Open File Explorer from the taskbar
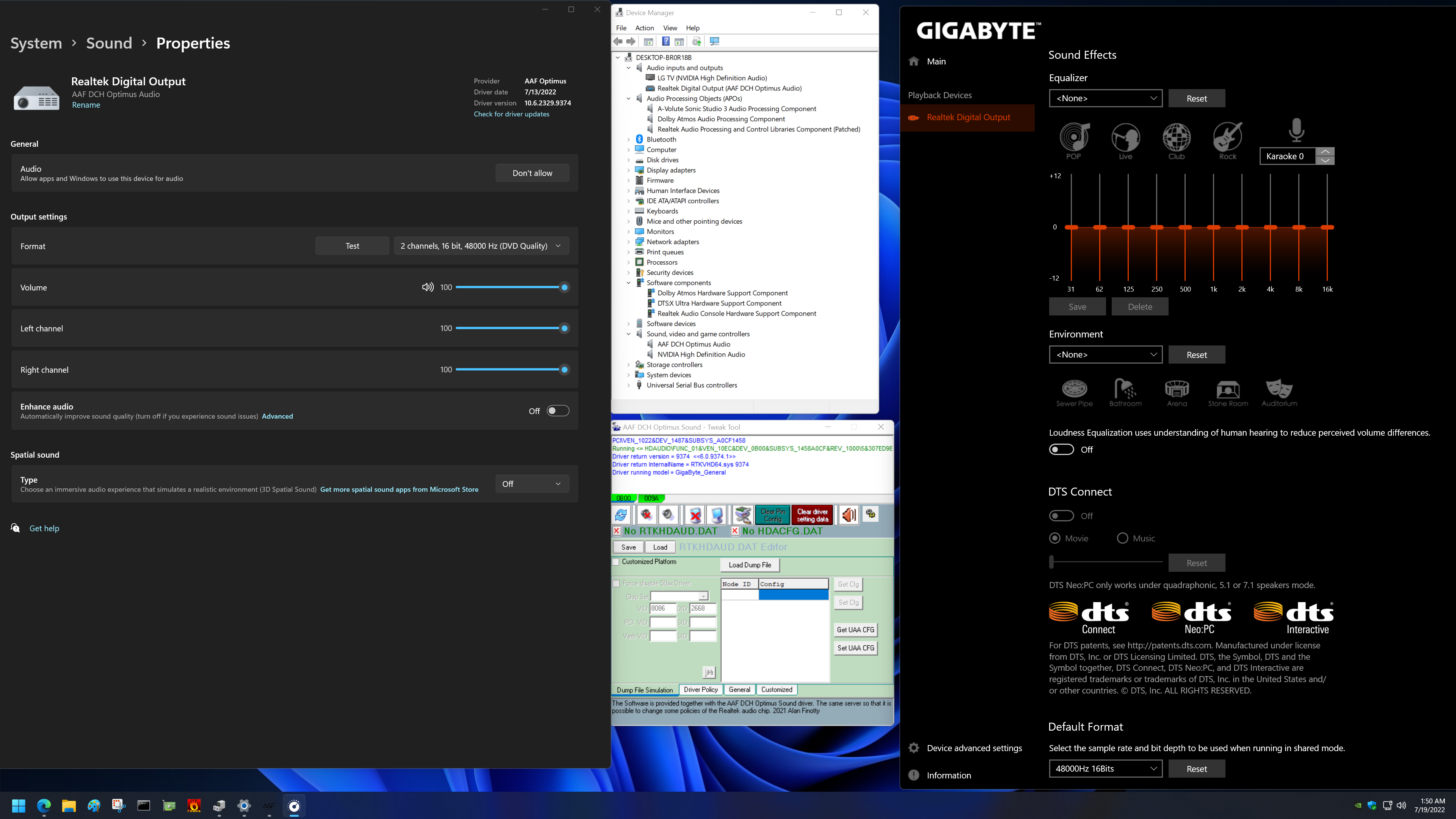This screenshot has width=1456, height=819. click(68, 805)
